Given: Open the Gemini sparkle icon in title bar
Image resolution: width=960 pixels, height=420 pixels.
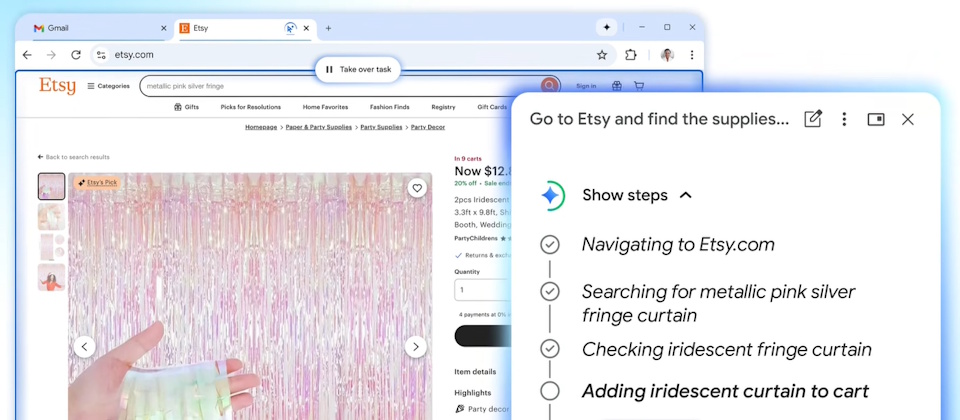Looking at the screenshot, I should (606, 28).
